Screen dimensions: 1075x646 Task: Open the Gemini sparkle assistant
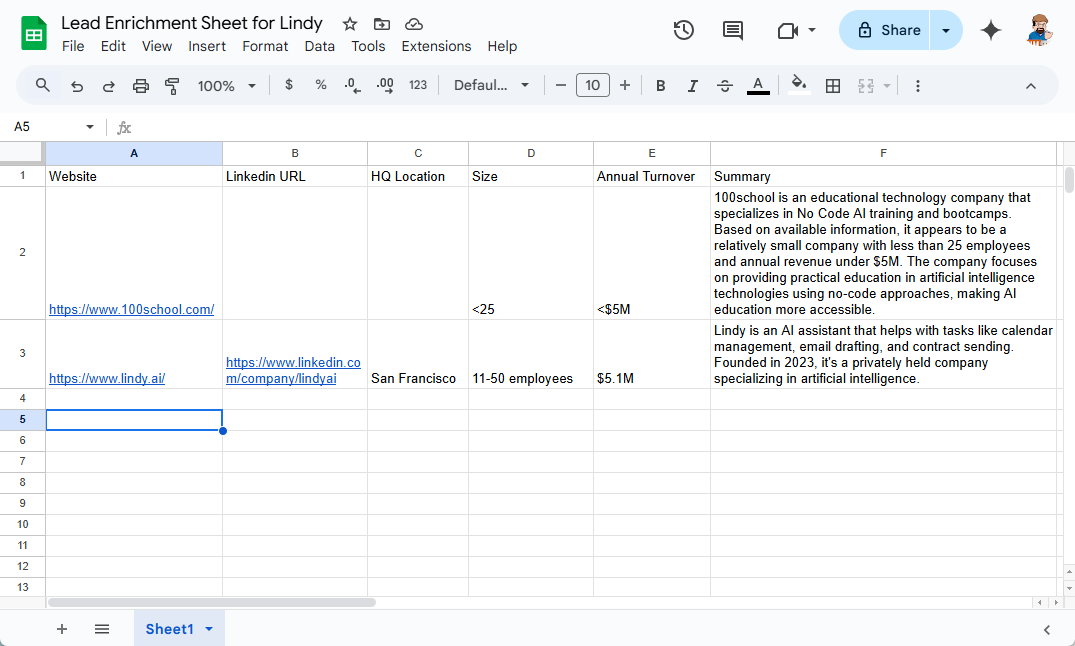991,30
